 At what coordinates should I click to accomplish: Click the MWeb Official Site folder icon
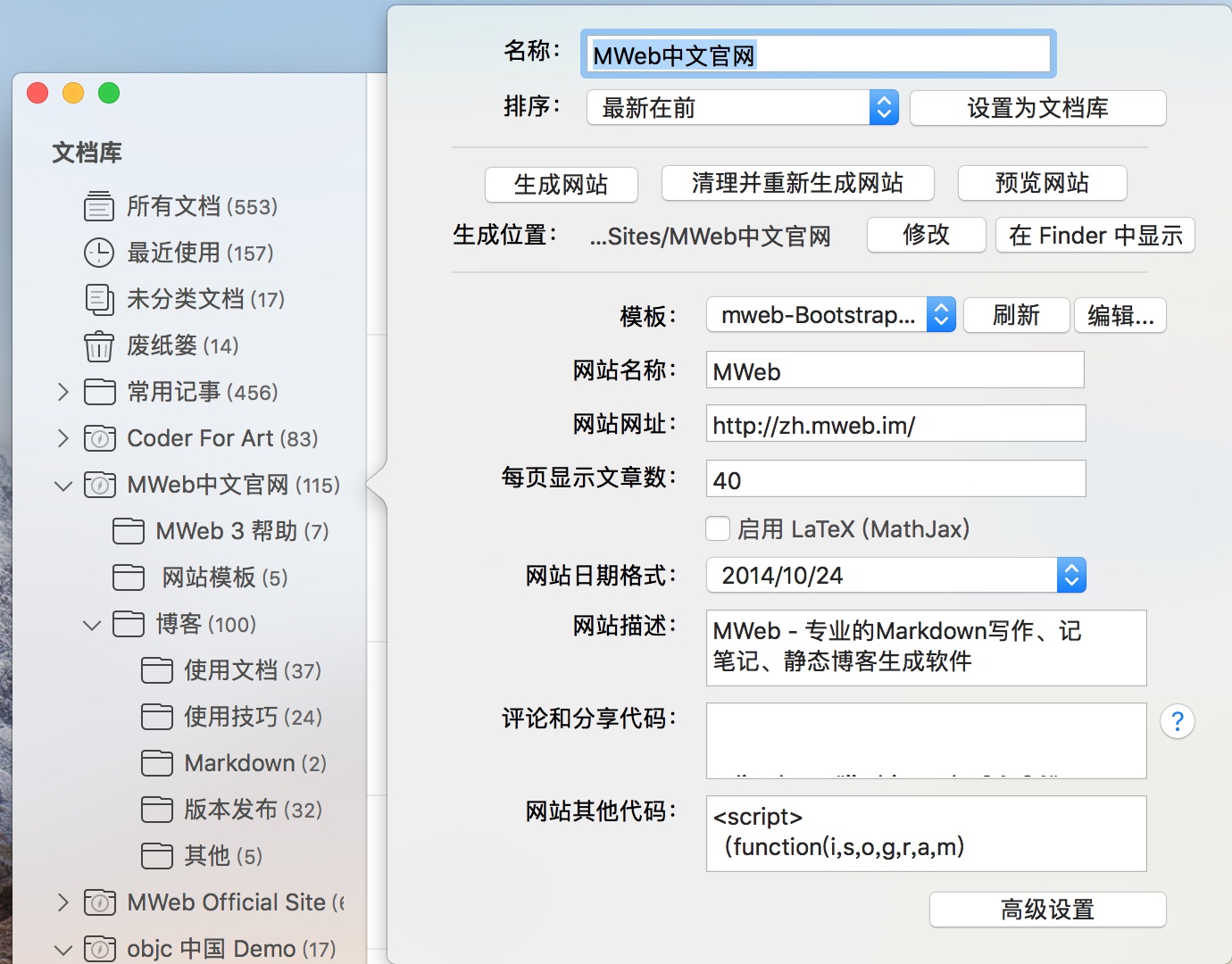click(x=99, y=902)
